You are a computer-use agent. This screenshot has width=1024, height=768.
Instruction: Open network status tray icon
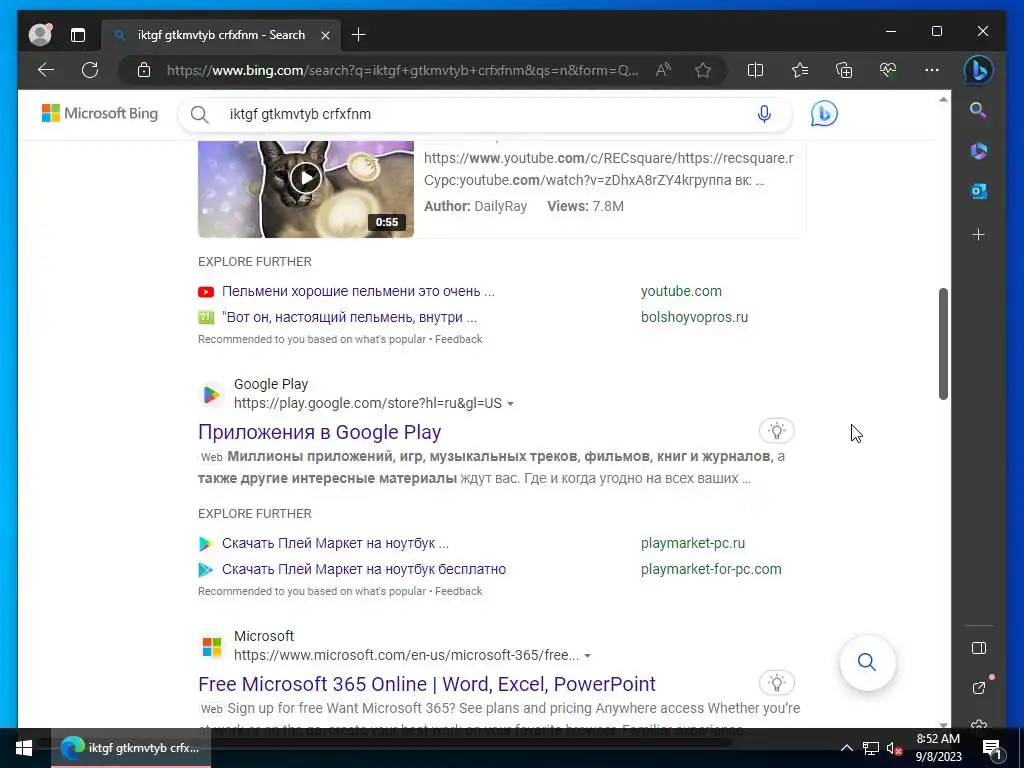tap(871, 748)
